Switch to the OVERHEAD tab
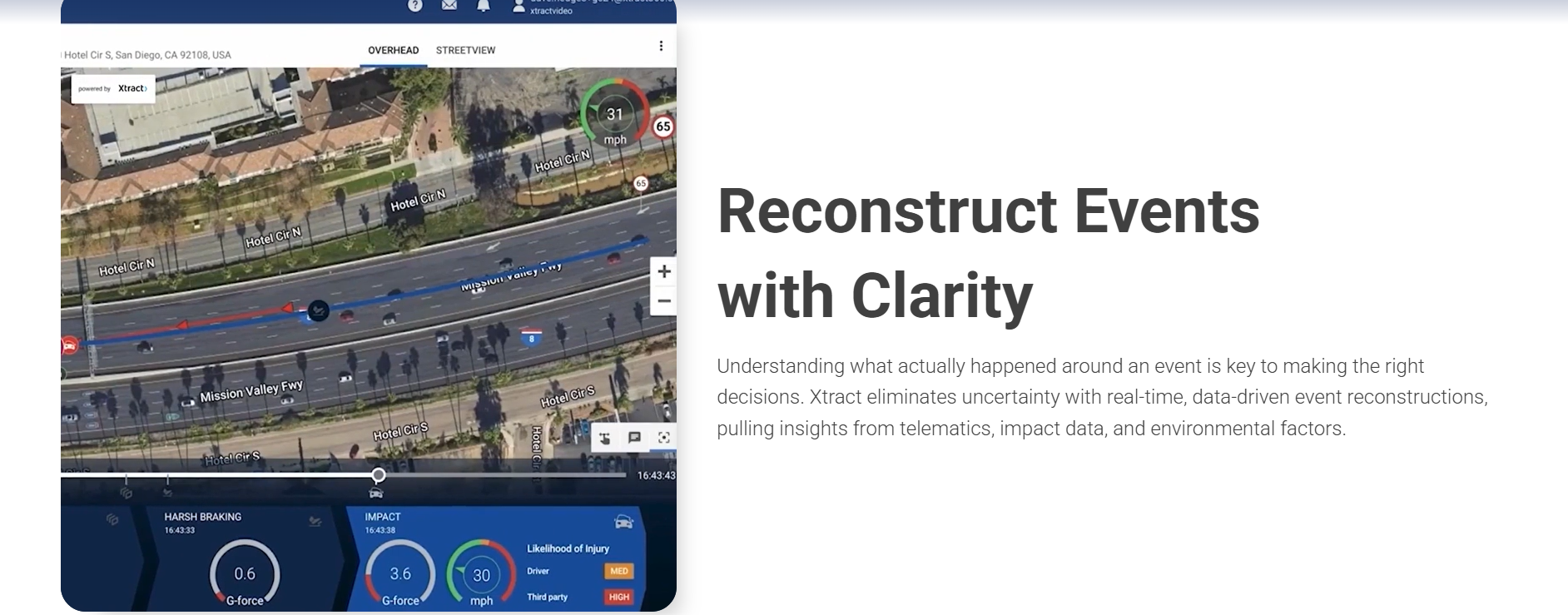1568x615 pixels. click(394, 50)
